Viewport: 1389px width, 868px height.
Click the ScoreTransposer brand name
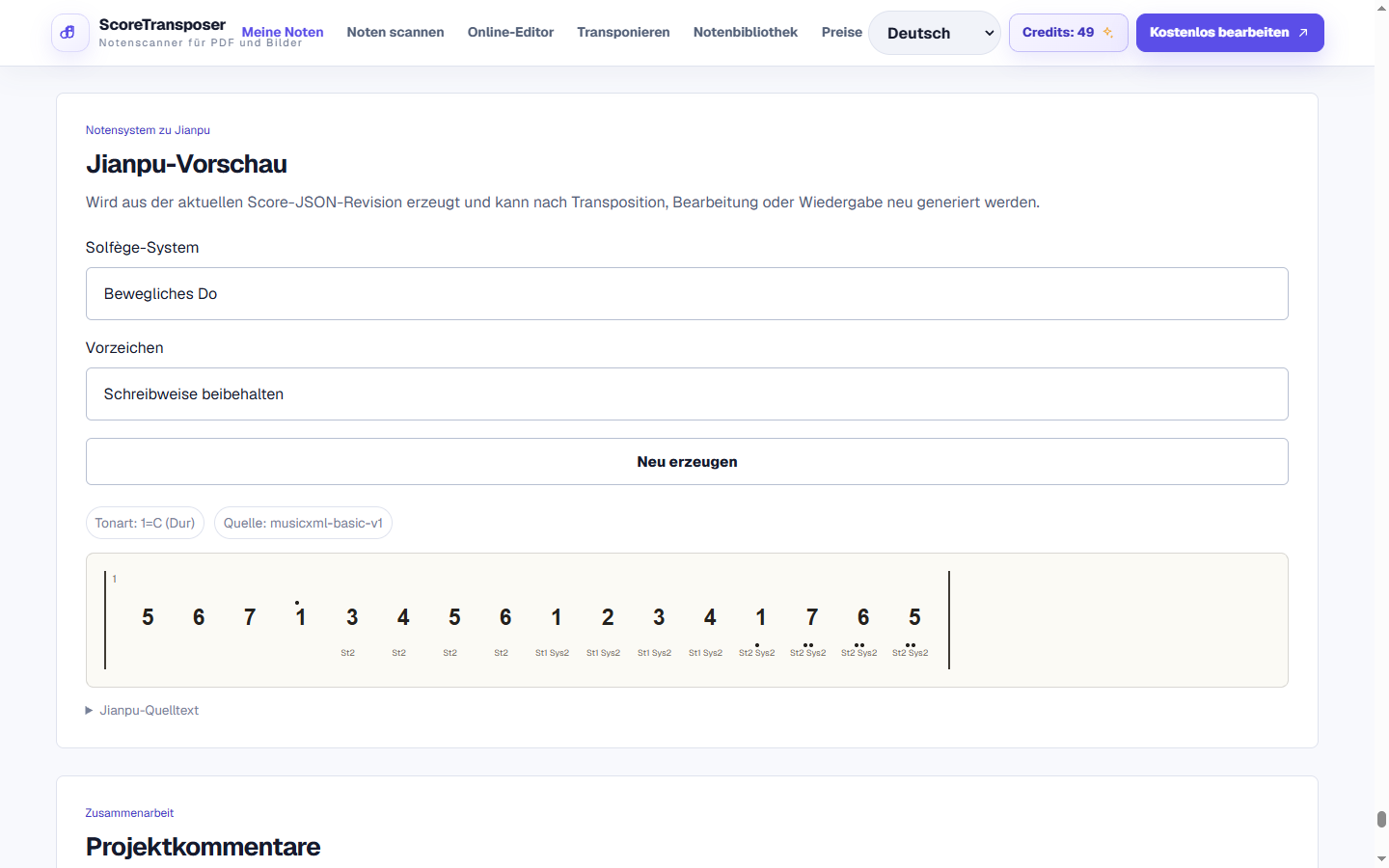pyautogui.click(x=162, y=24)
